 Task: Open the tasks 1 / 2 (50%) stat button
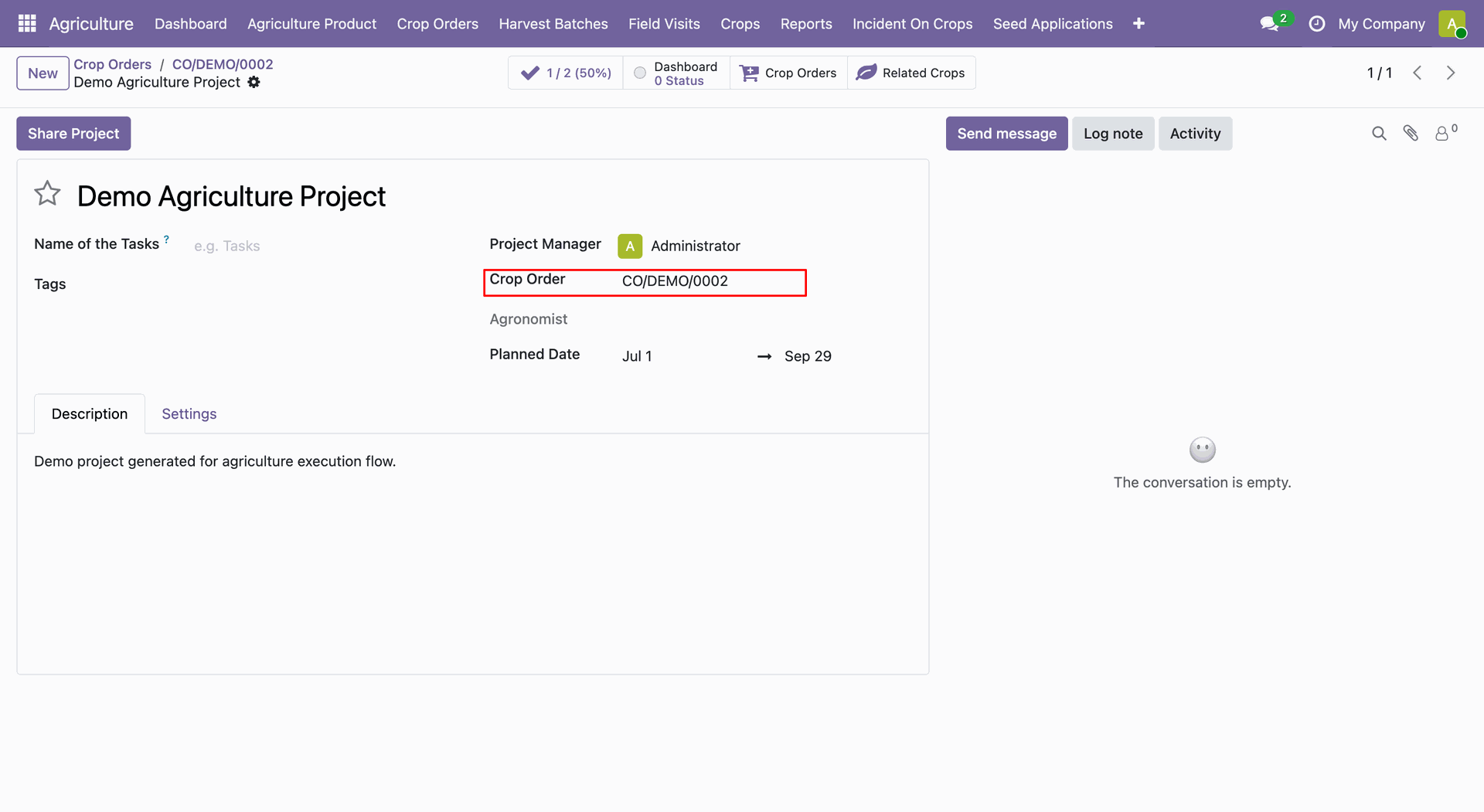click(x=566, y=73)
